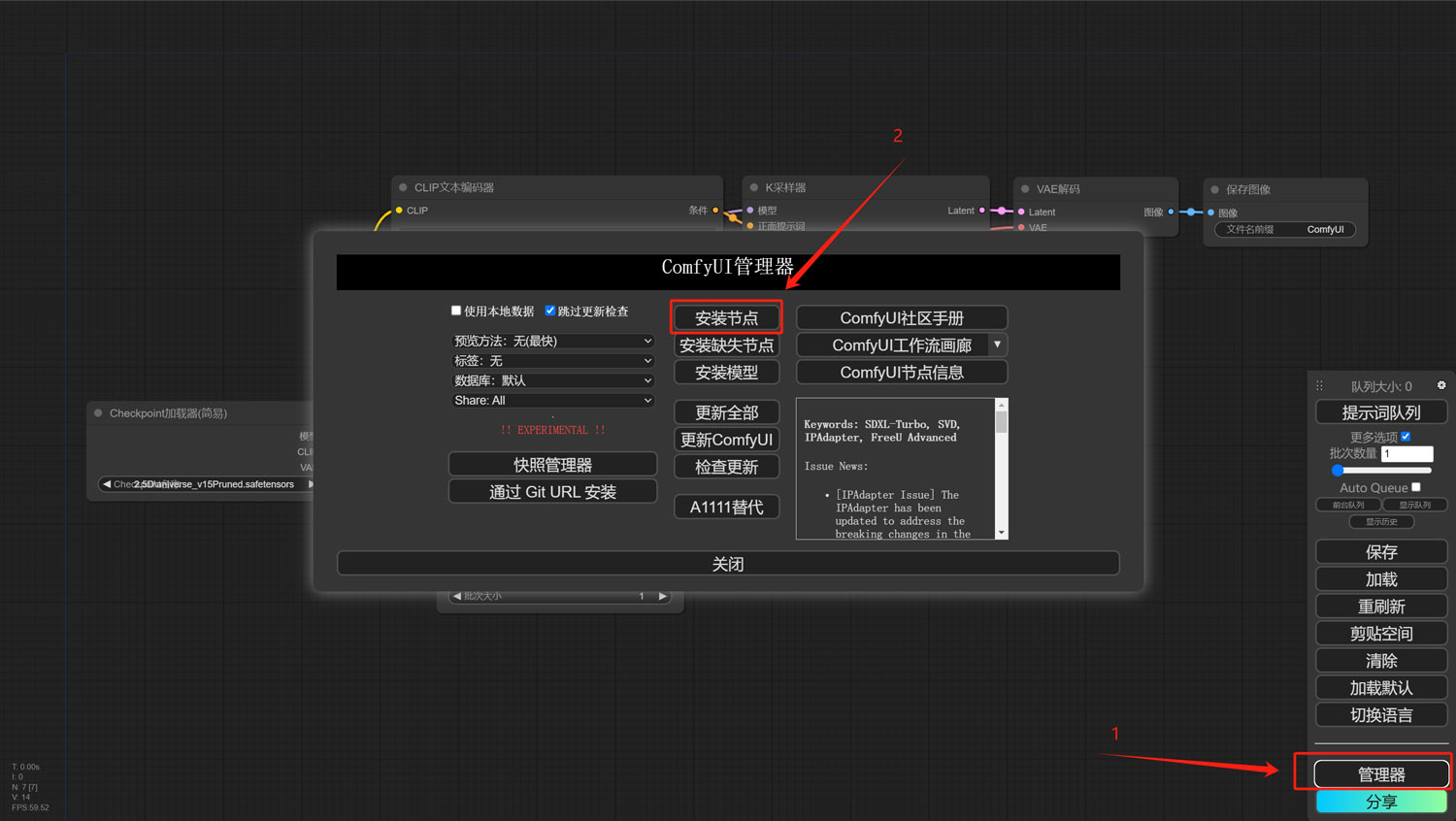Expand the ComfyUI工作流画廊 arrow menu

point(997,345)
